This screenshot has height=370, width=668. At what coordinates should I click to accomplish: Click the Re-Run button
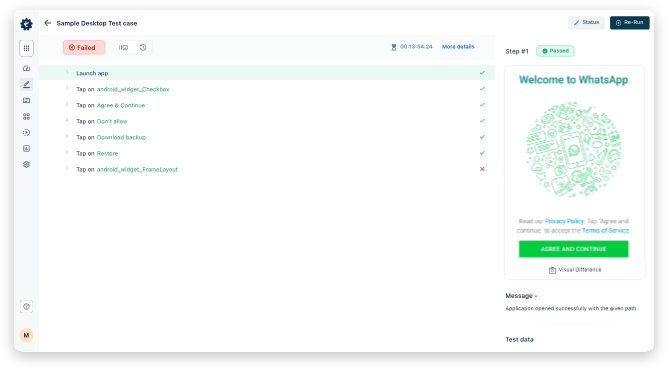pos(629,23)
